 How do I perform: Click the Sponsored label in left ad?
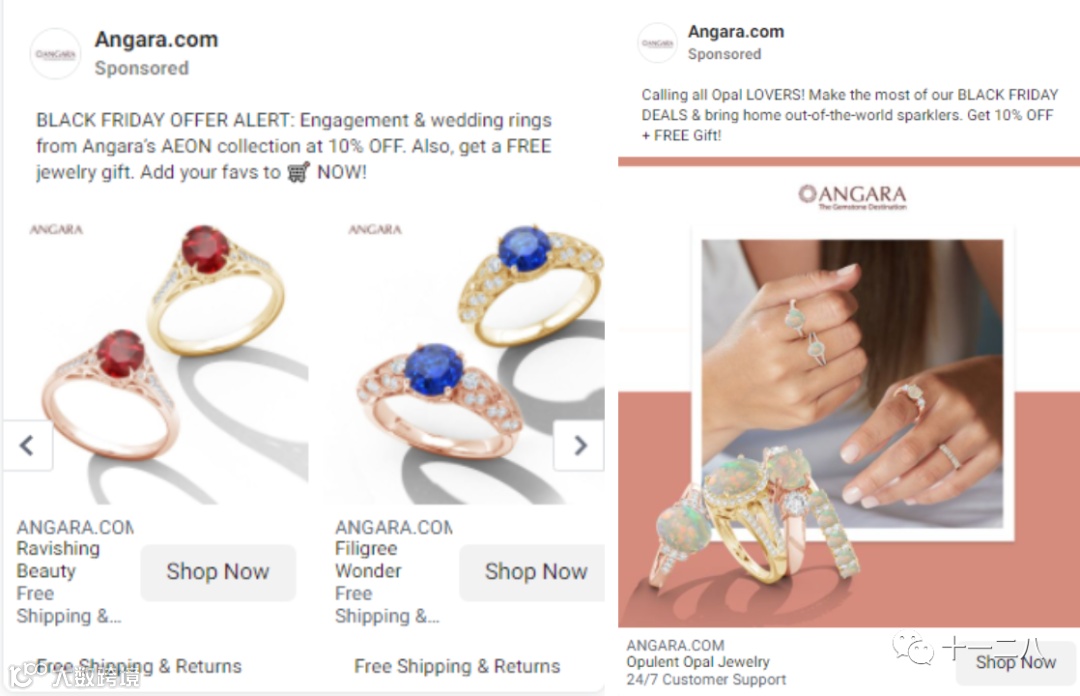[x=141, y=68]
